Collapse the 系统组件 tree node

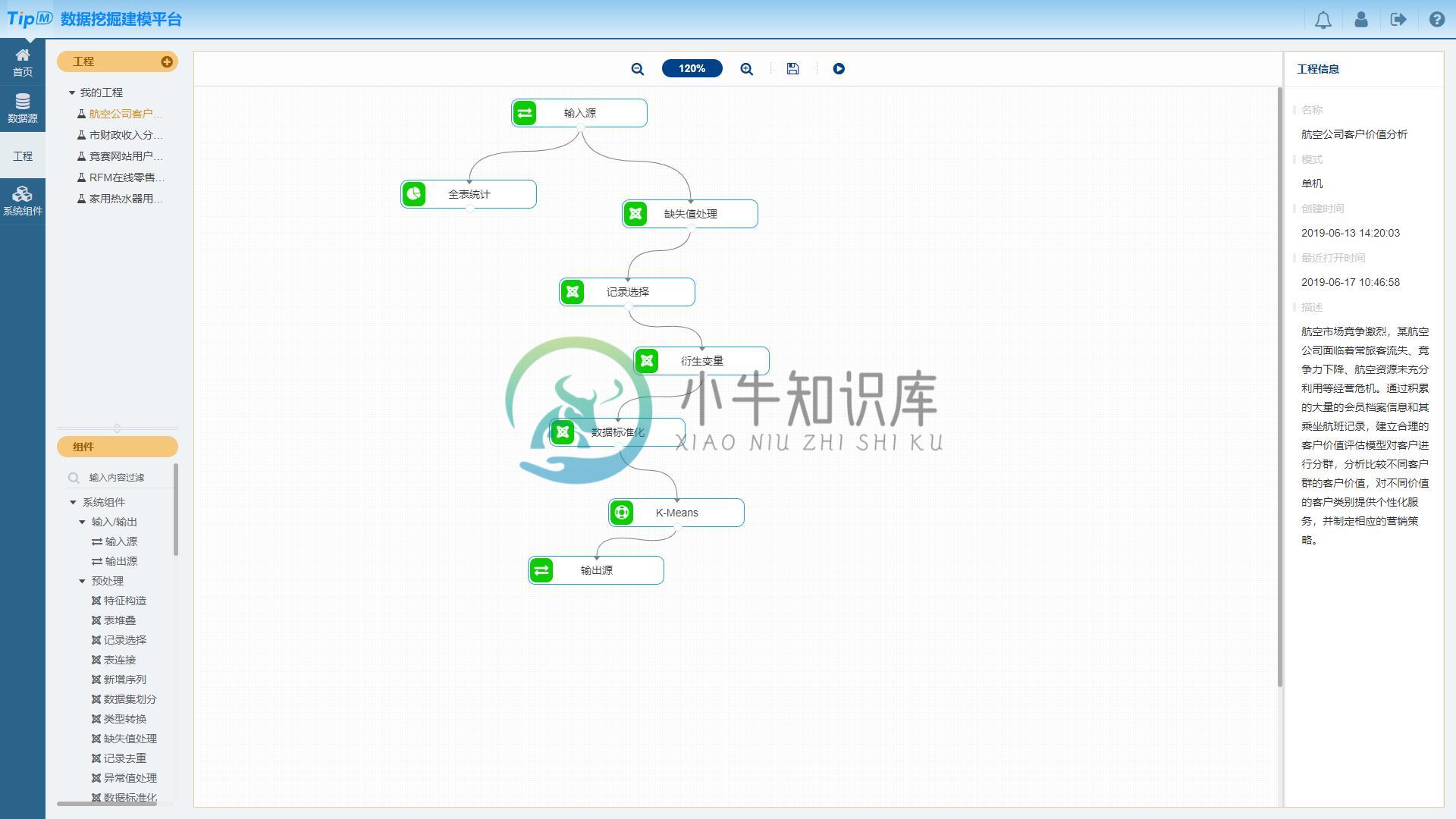[73, 502]
